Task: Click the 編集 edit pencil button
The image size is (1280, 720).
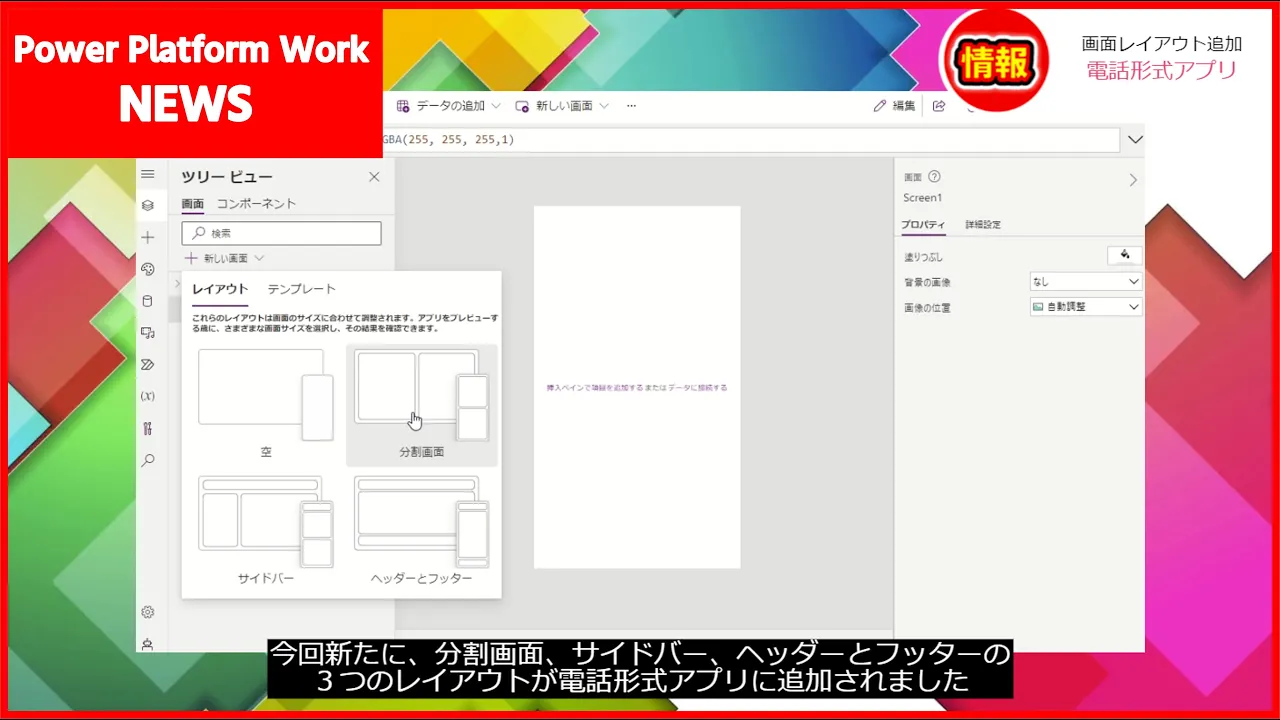Action: point(894,106)
